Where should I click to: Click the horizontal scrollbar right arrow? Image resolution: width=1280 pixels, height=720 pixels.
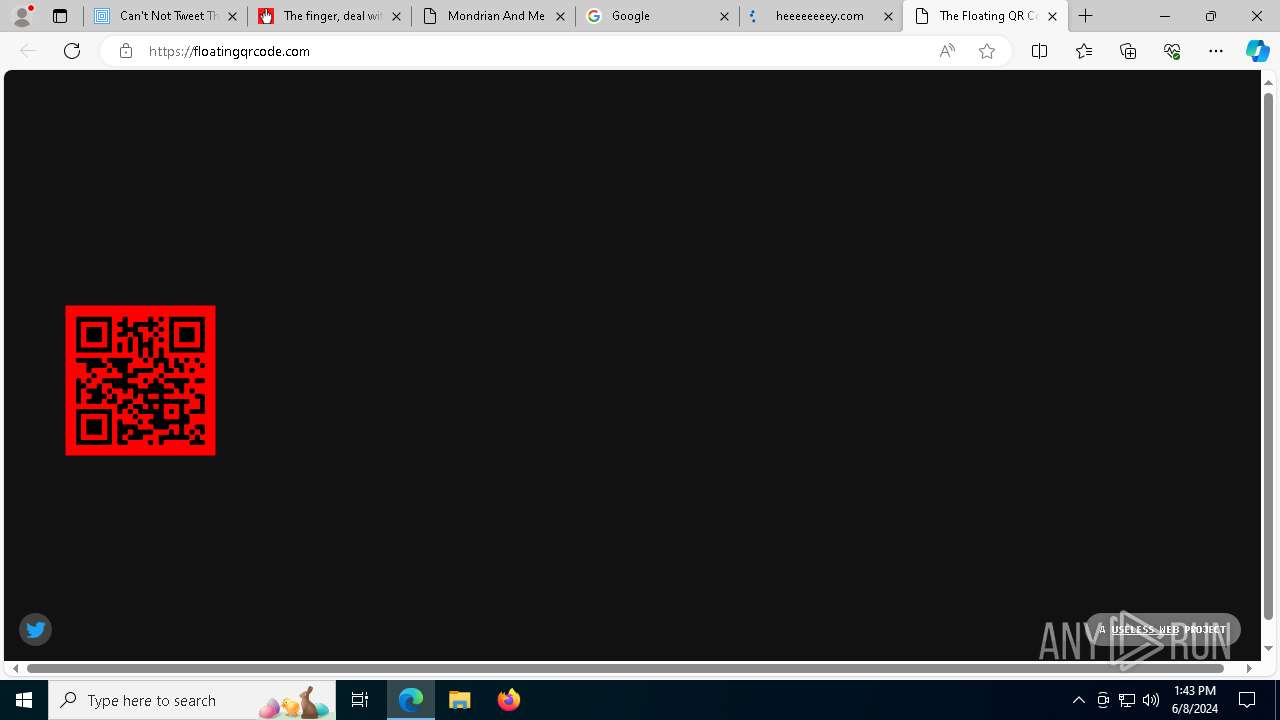click(x=1249, y=668)
